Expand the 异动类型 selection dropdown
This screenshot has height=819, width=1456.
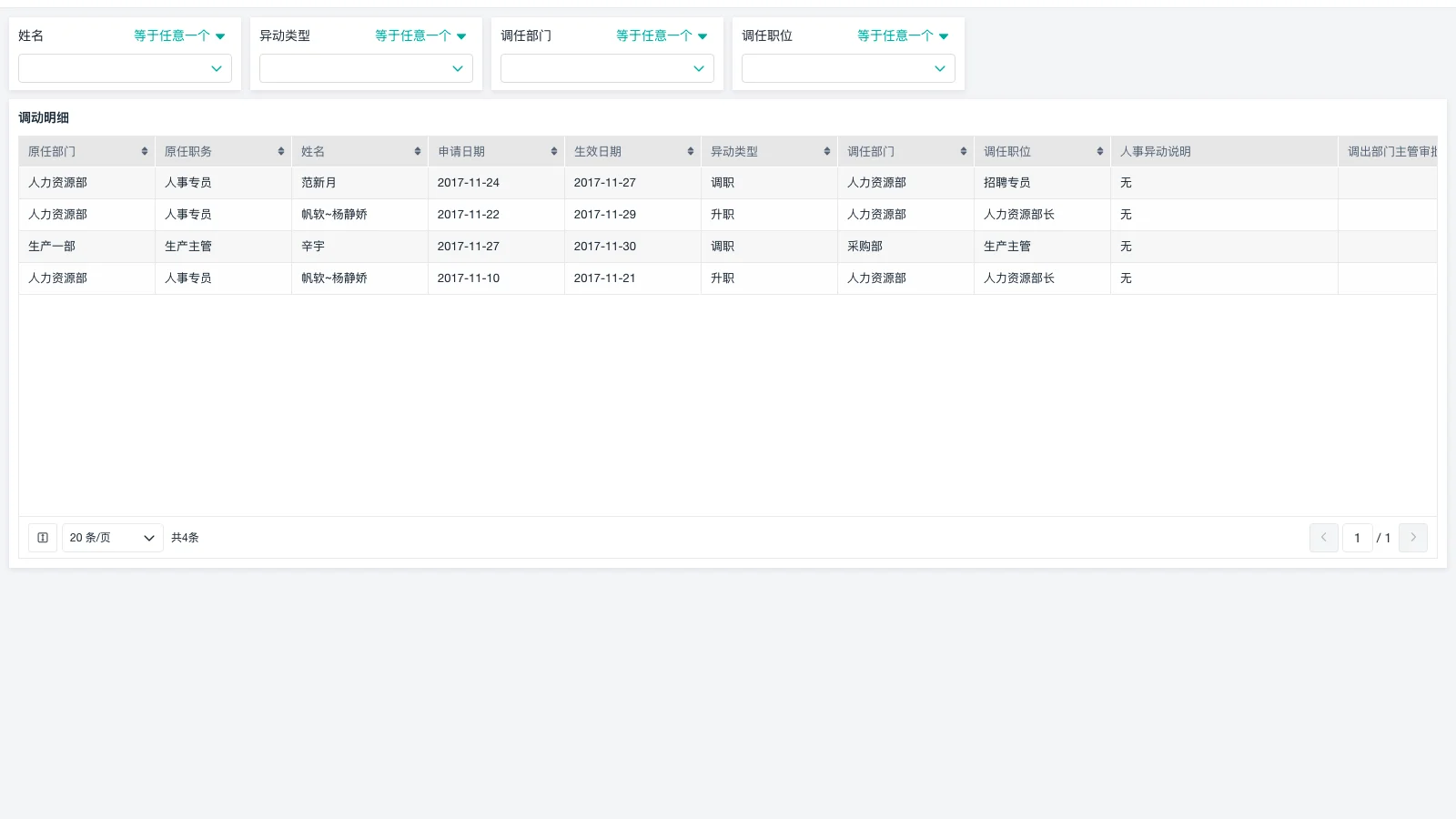[366, 68]
